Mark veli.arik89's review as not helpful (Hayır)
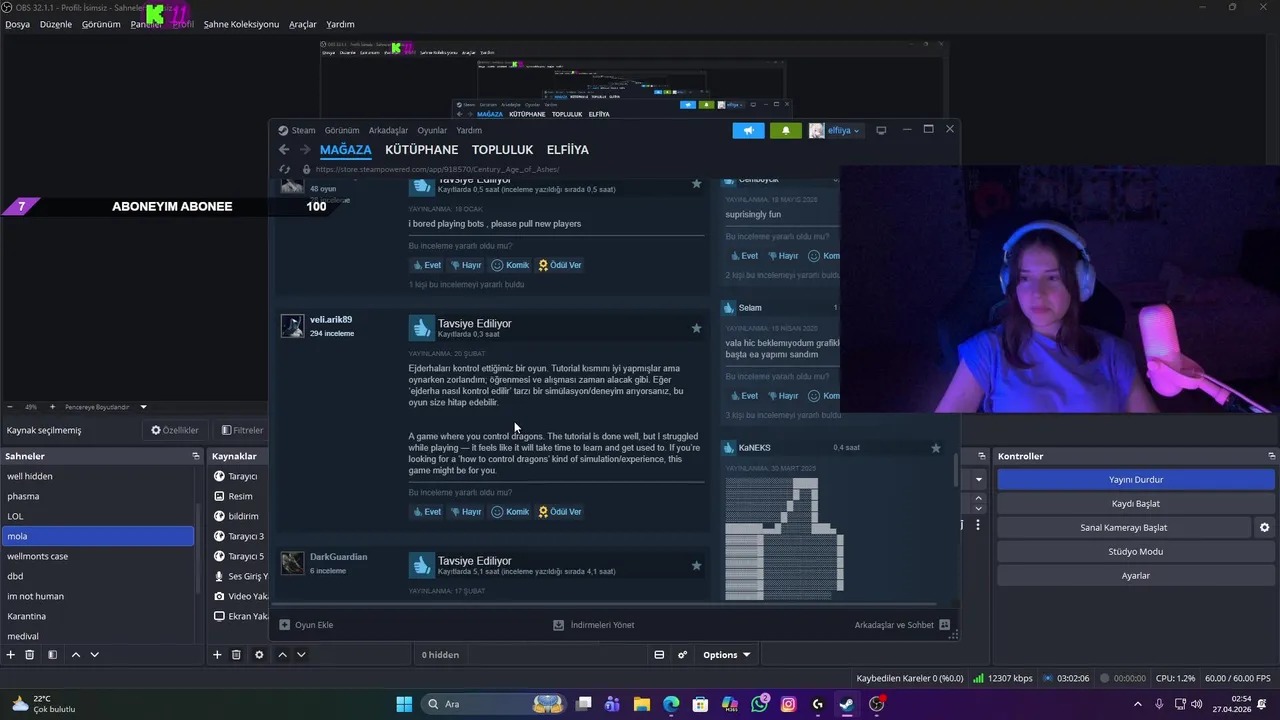1280x720 pixels. 466,512
